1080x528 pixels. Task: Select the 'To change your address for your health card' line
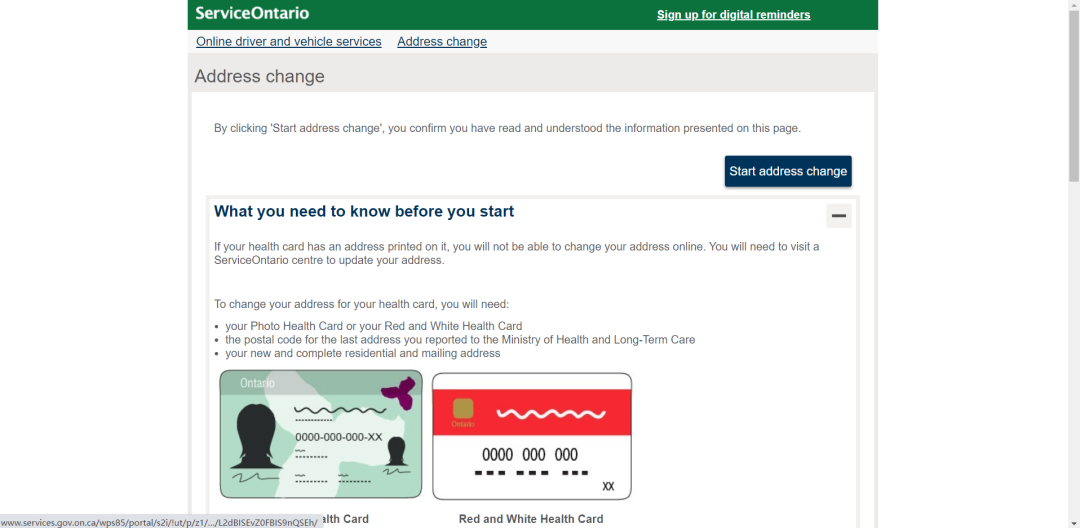362,304
